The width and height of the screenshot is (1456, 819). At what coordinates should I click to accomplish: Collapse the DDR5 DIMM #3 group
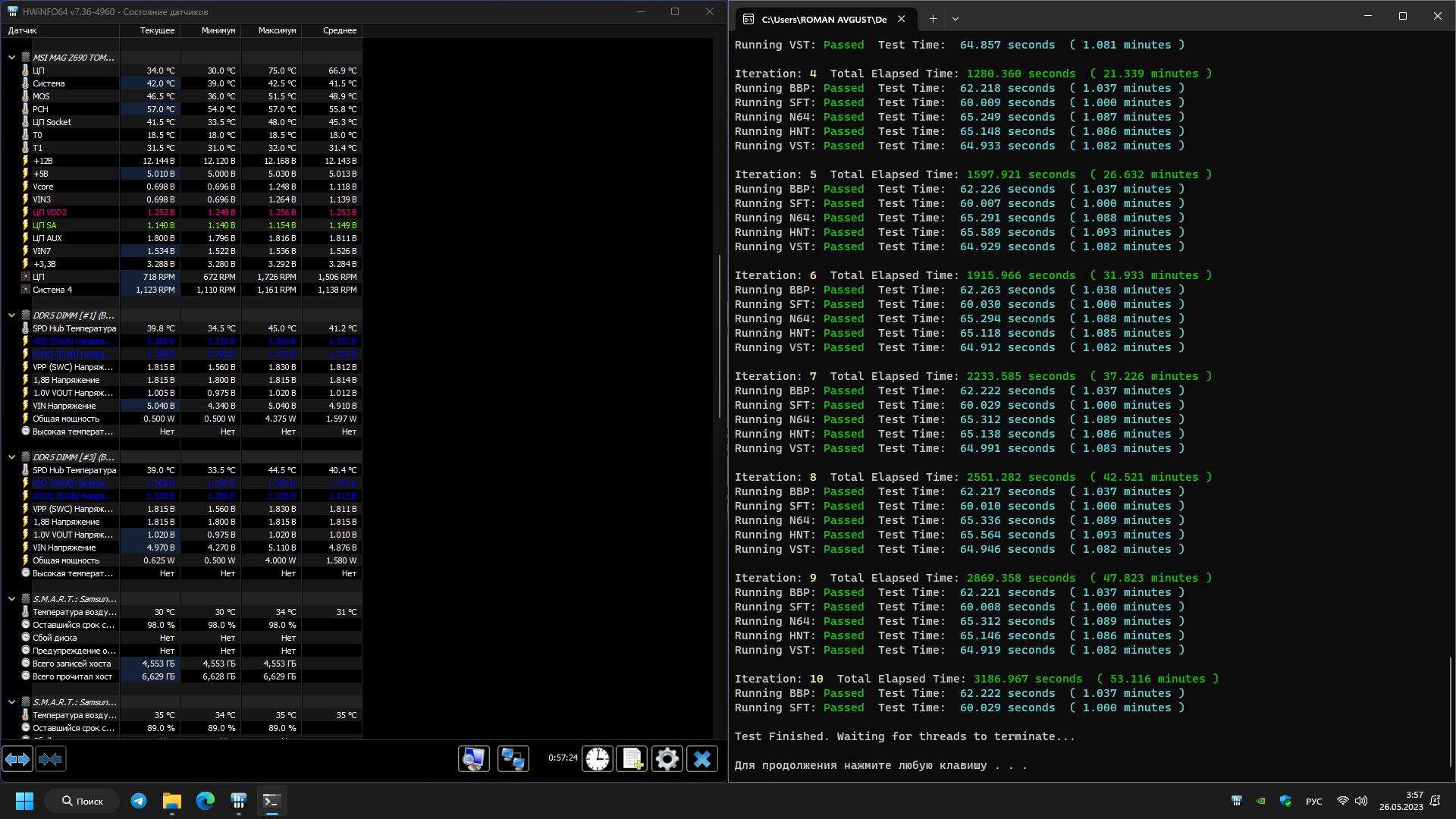pyautogui.click(x=11, y=457)
